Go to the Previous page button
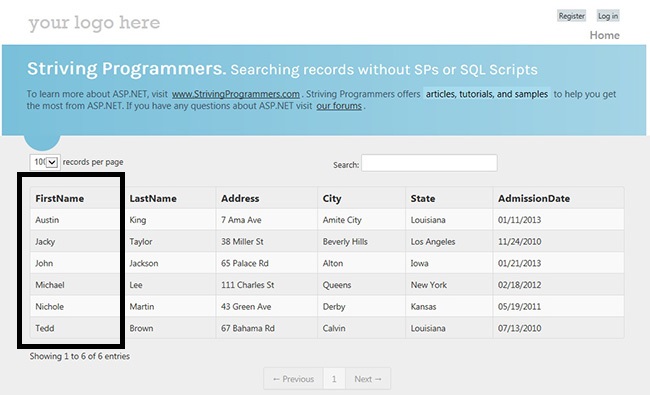Screen dimensions: 650x395 (293, 379)
